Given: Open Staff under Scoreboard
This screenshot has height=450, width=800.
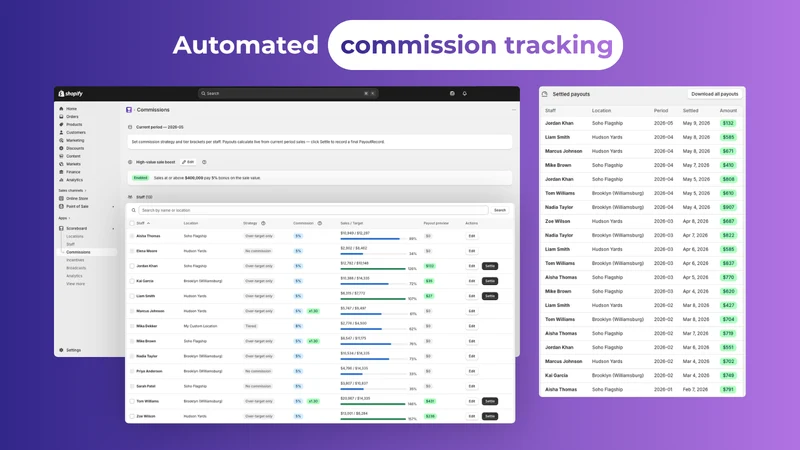Looking at the screenshot, I should [70, 244].
